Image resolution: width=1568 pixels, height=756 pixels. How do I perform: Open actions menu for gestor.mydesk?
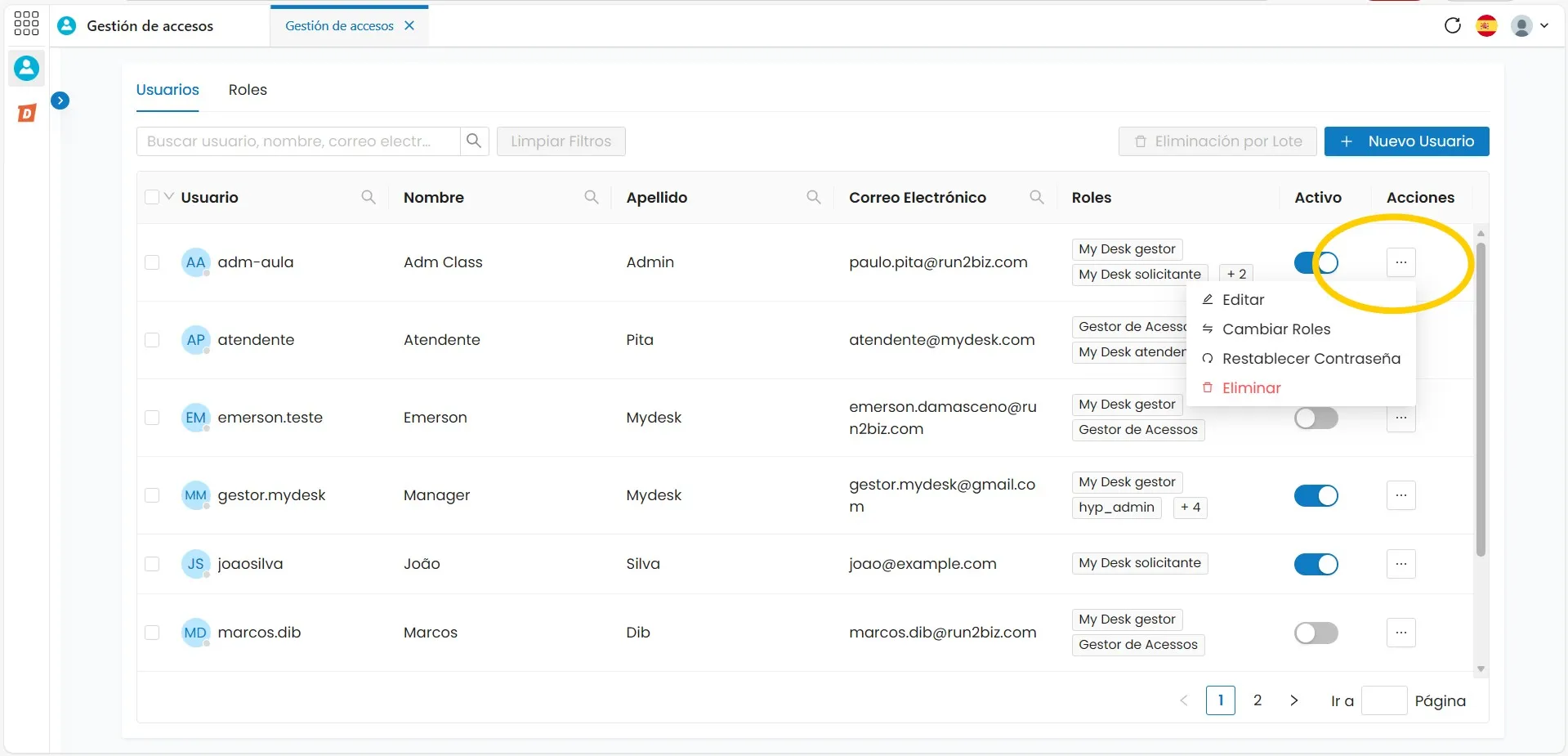(x=1400, y=495)
